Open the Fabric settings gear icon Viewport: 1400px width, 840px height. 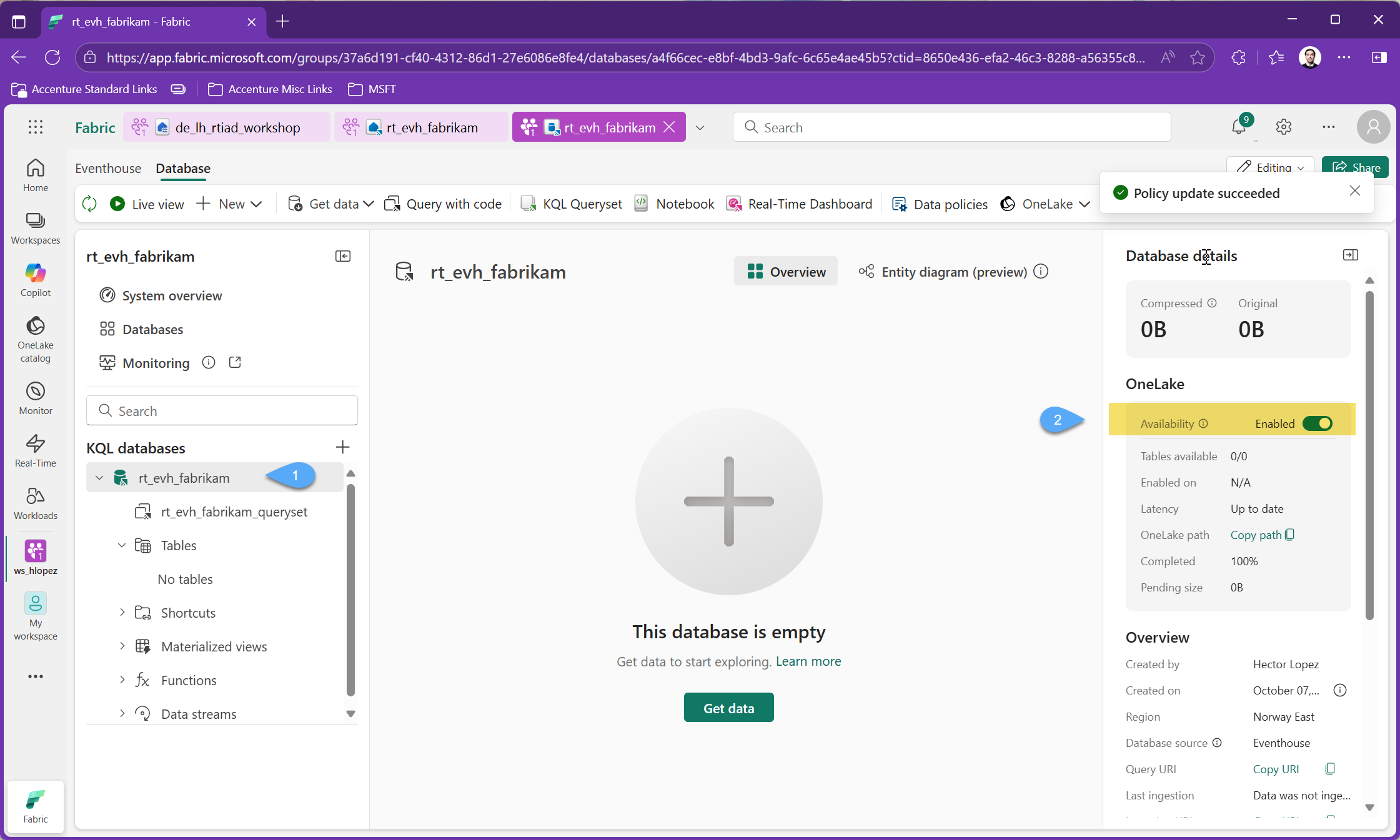pyautogui.click(x=1283, y=127)
